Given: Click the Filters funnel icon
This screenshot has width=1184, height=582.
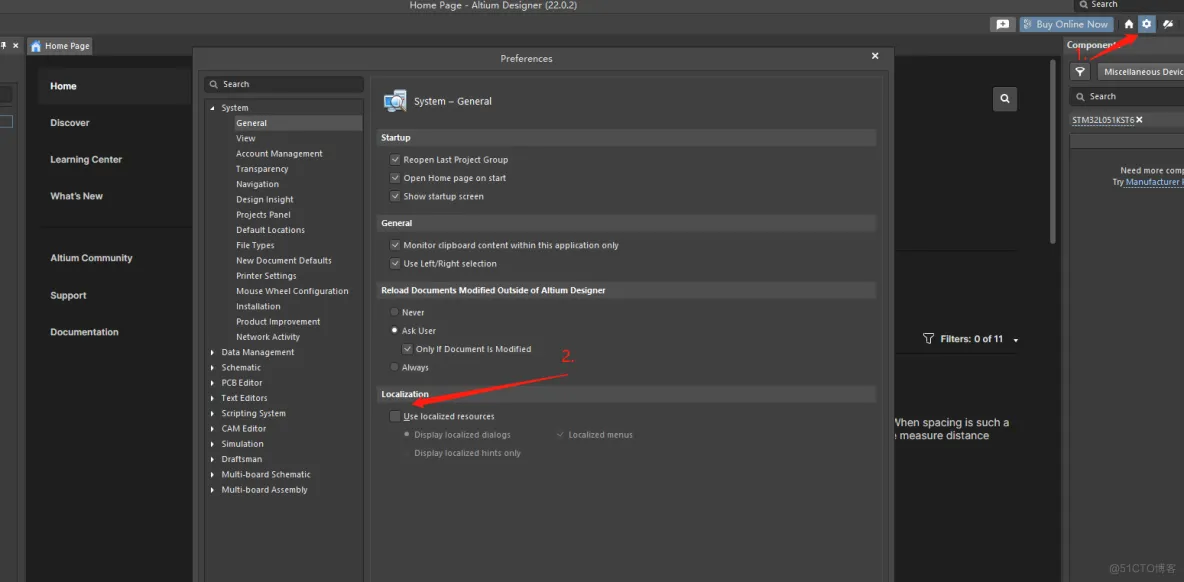Looking at the screenshot, I should point(929,339).
